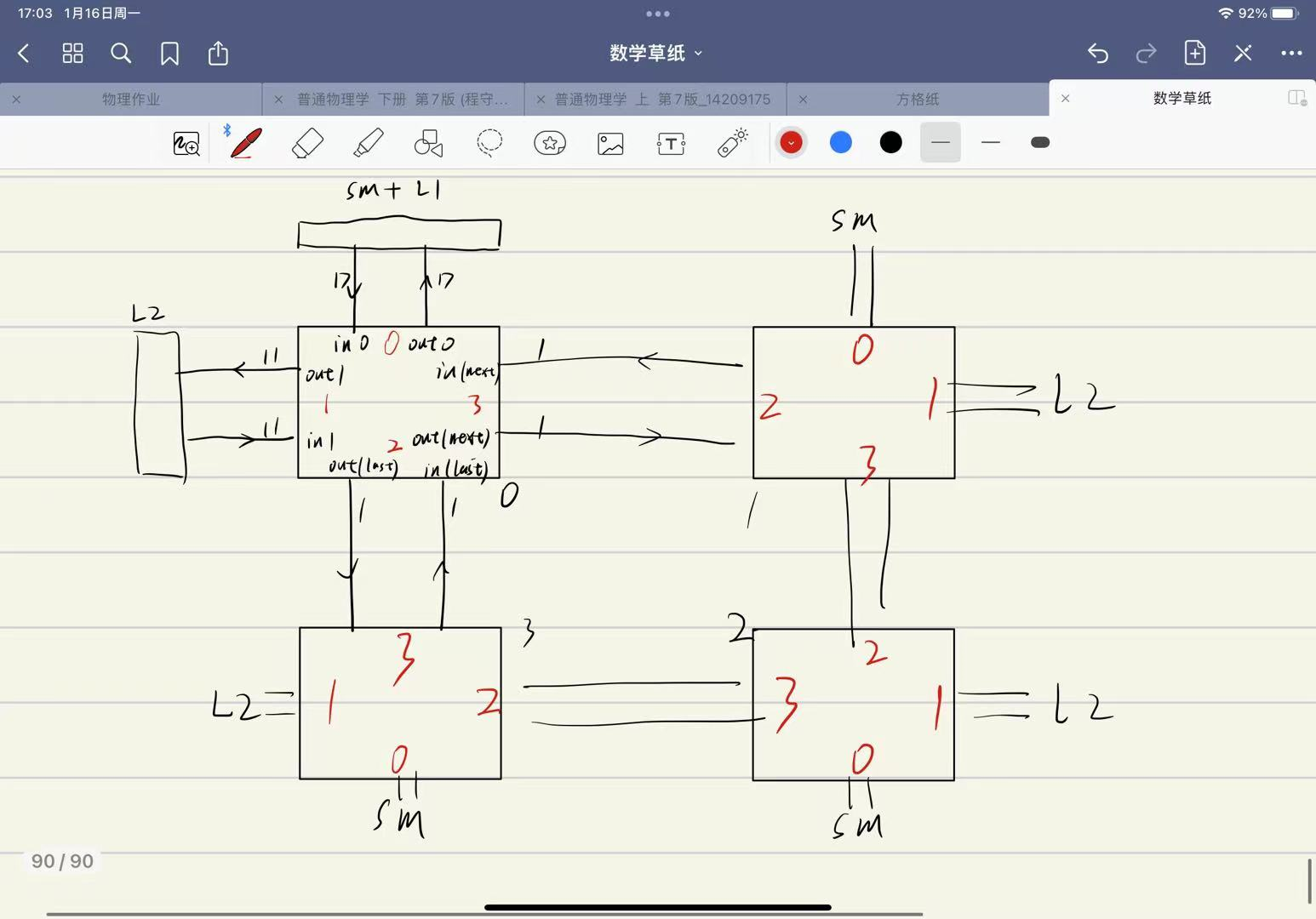Choose the Lasso selection tool
This screenshot has width=1316, height=919.
click(489, 143)
